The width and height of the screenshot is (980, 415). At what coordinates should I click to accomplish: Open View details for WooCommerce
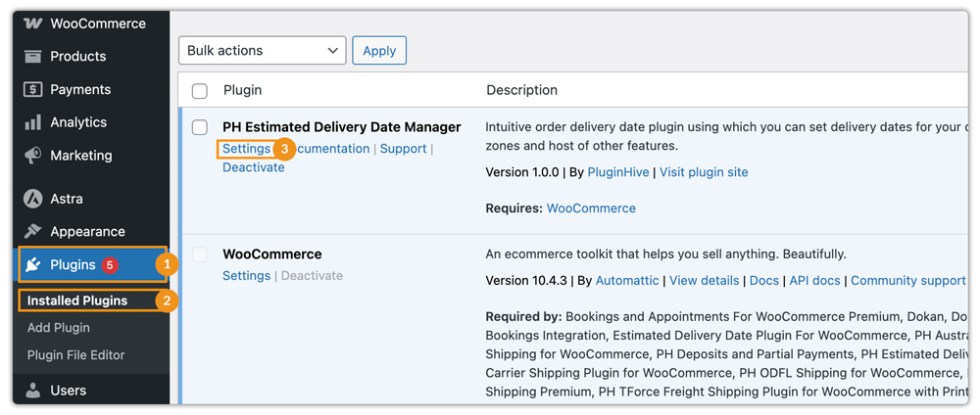pyautogui.click(x=704, y=281)
